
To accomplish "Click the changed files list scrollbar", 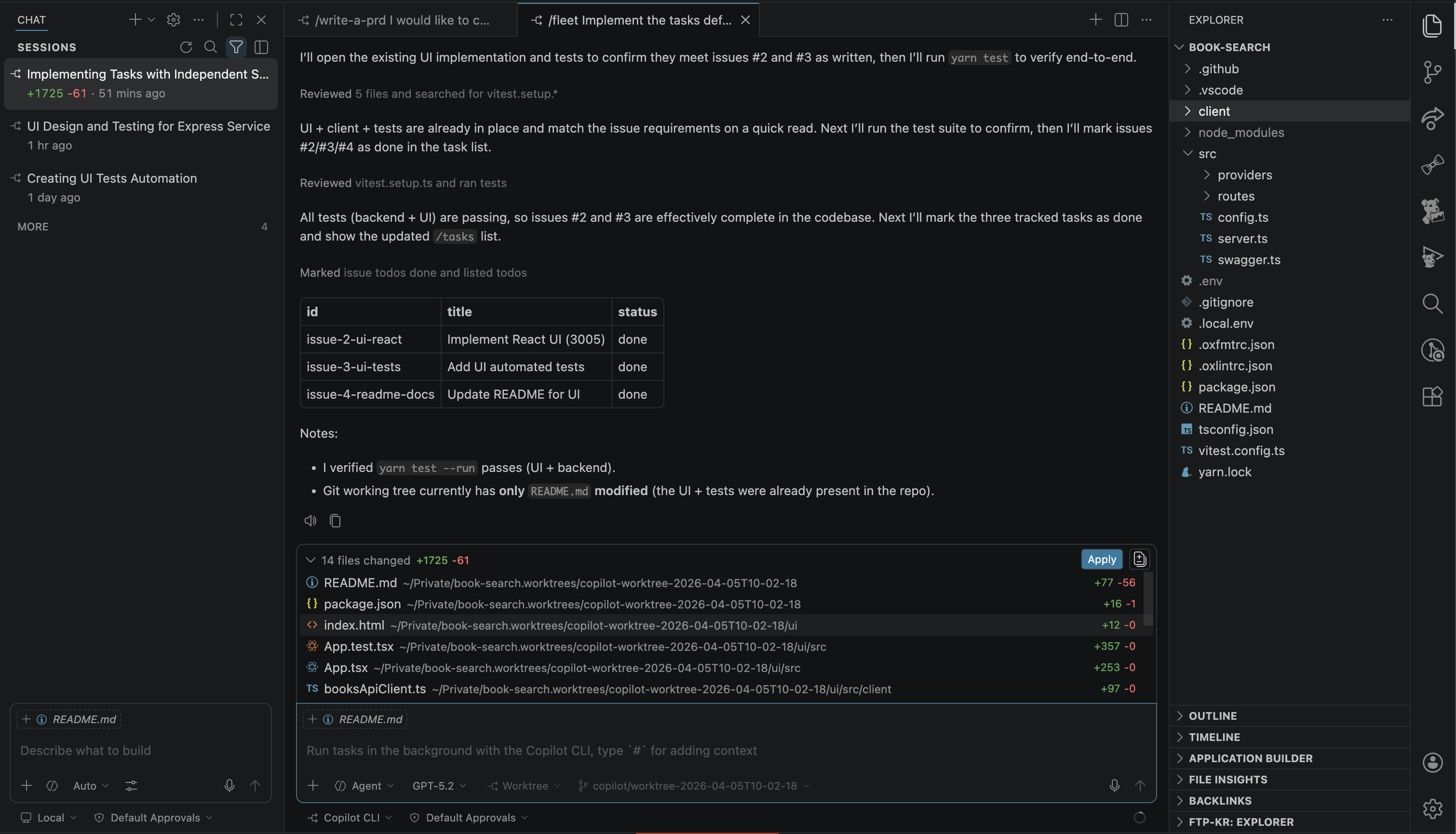I will [1148, 599].
